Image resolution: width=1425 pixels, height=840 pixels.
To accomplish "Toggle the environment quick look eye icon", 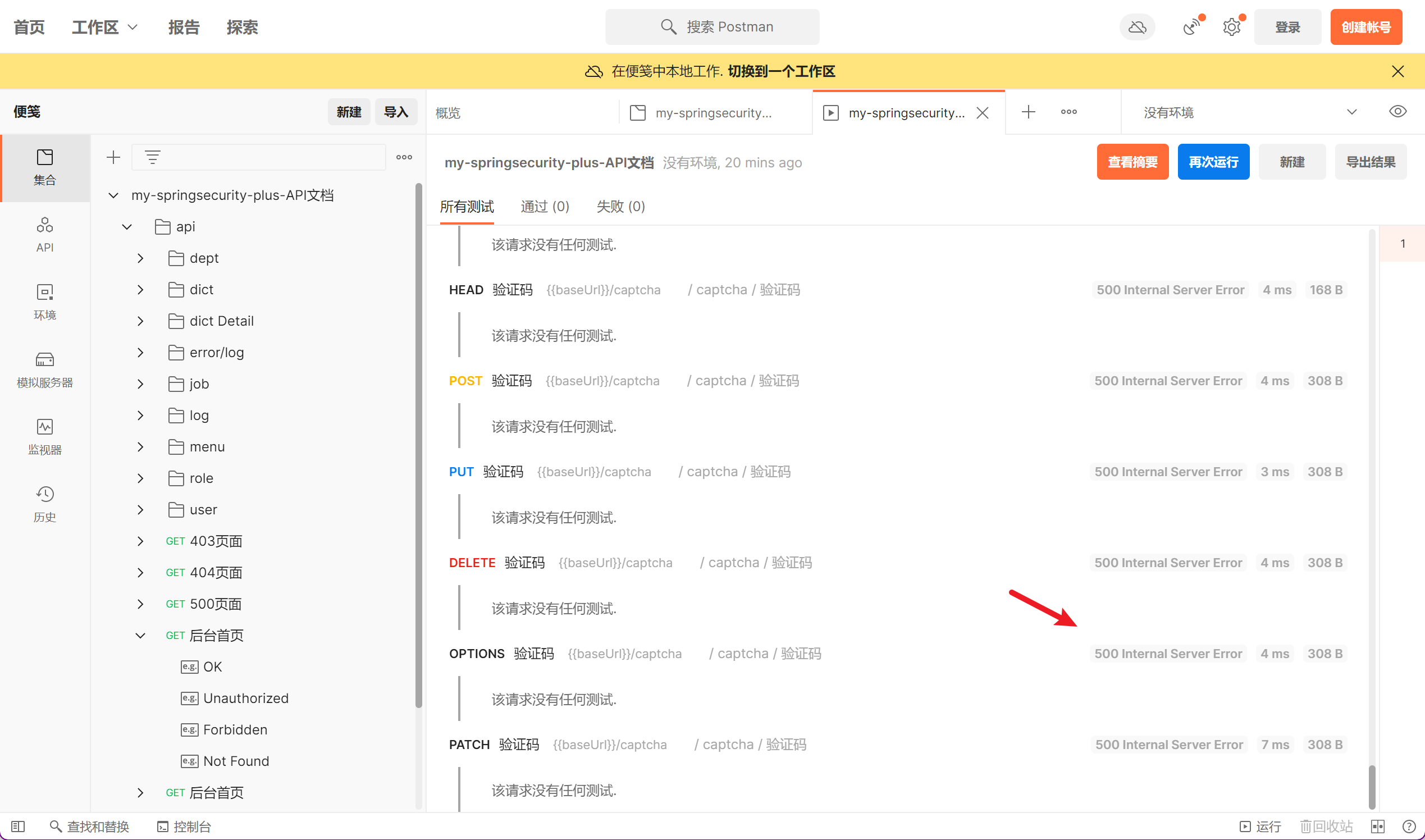I will 1397,112.
